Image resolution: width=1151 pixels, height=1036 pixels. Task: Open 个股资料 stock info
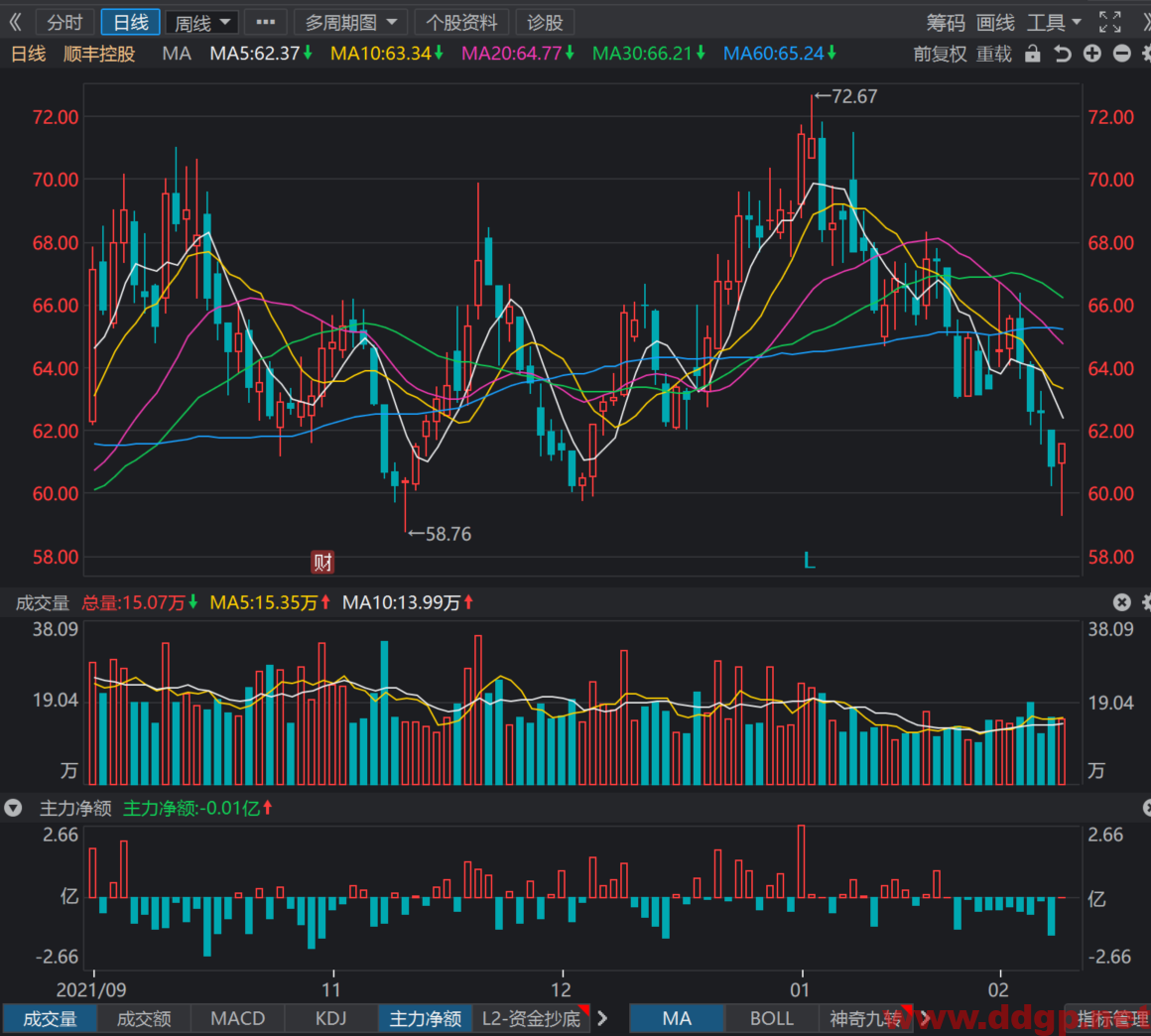[461, 23]
